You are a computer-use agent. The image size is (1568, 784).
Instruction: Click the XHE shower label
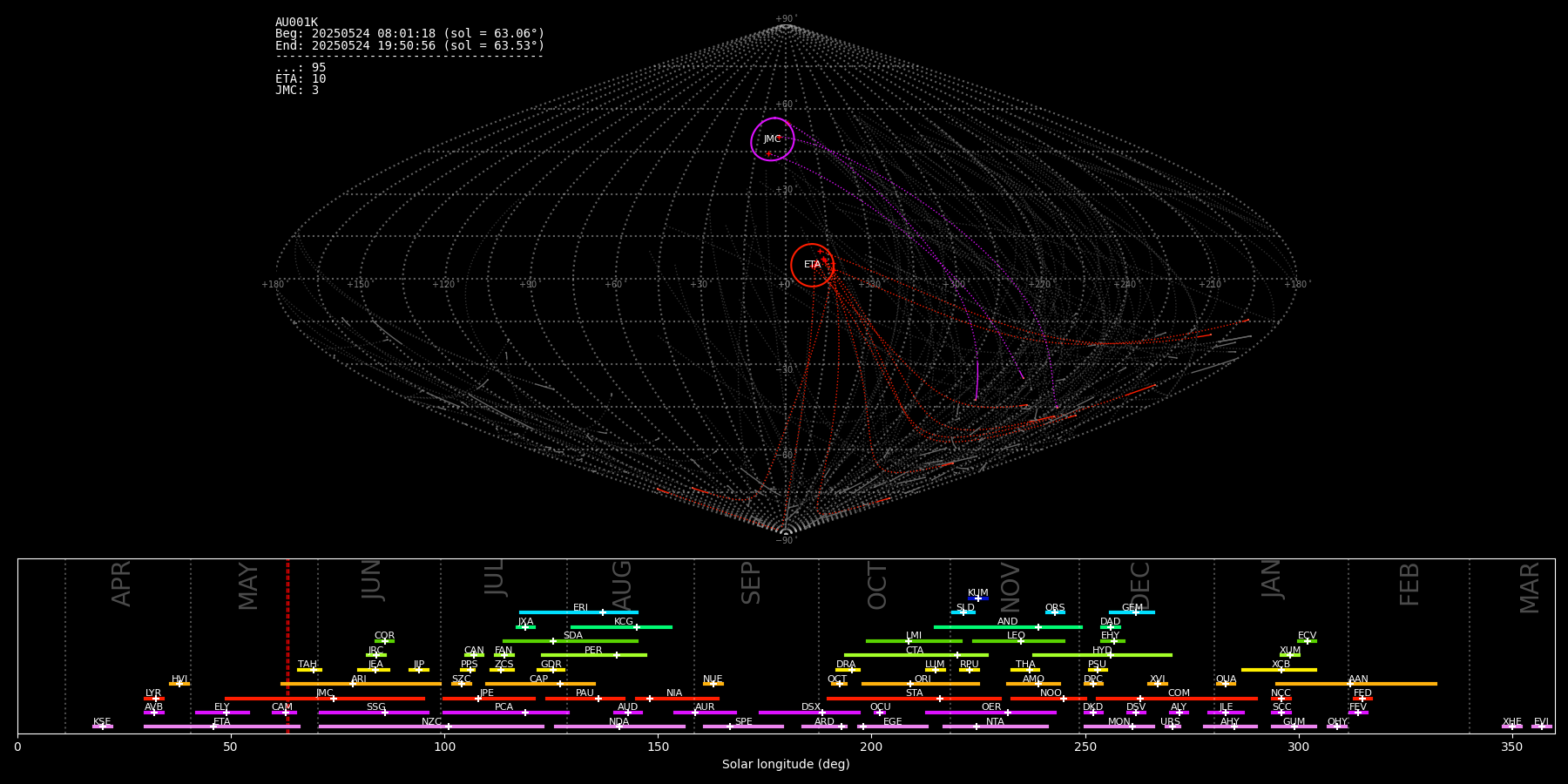click(1511, 722)
